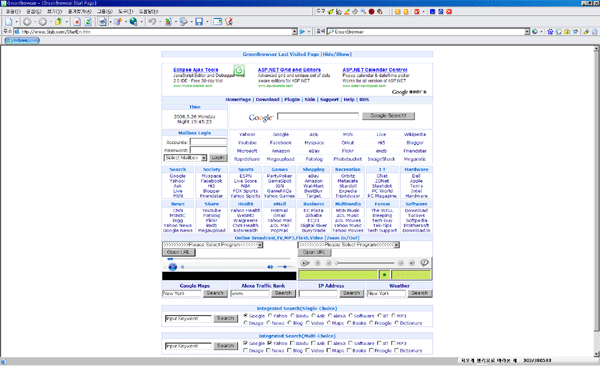Stop loading with the red Stop icon
This screenshot has height=366, width=600.
[77, 22]
